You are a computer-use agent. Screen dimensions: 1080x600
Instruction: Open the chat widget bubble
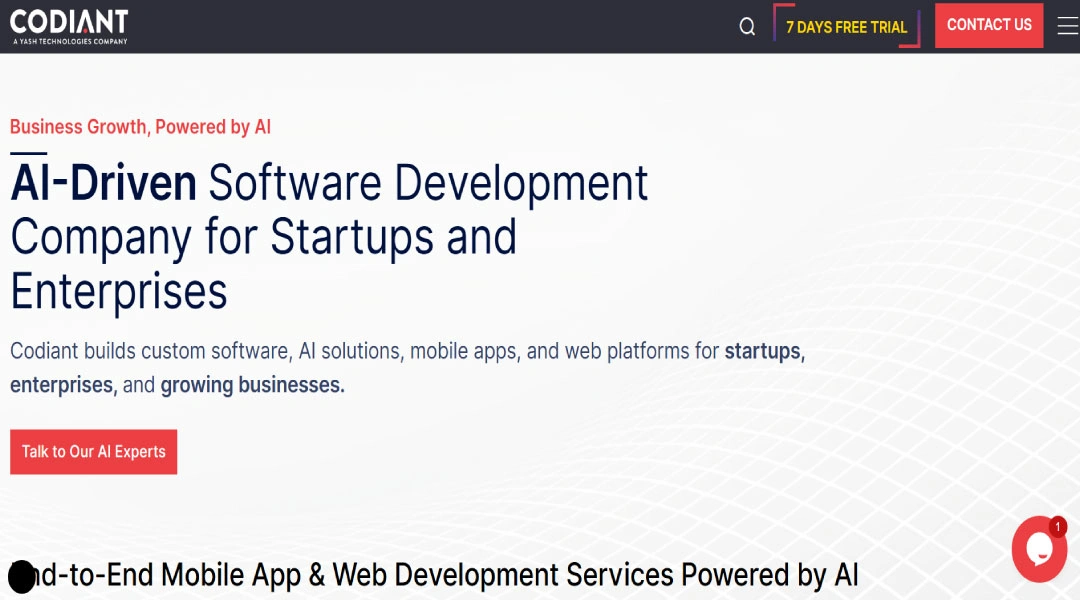pos(1039,549)
